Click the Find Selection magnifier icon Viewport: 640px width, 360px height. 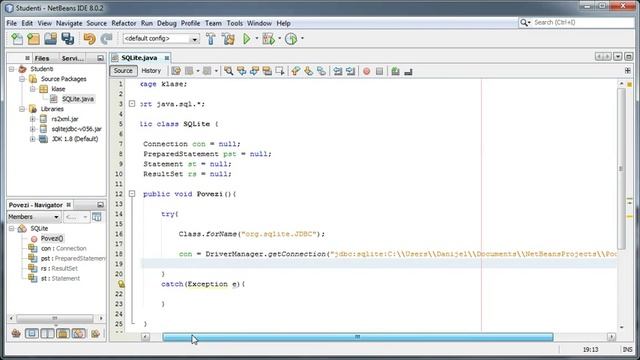coord(229,71)
